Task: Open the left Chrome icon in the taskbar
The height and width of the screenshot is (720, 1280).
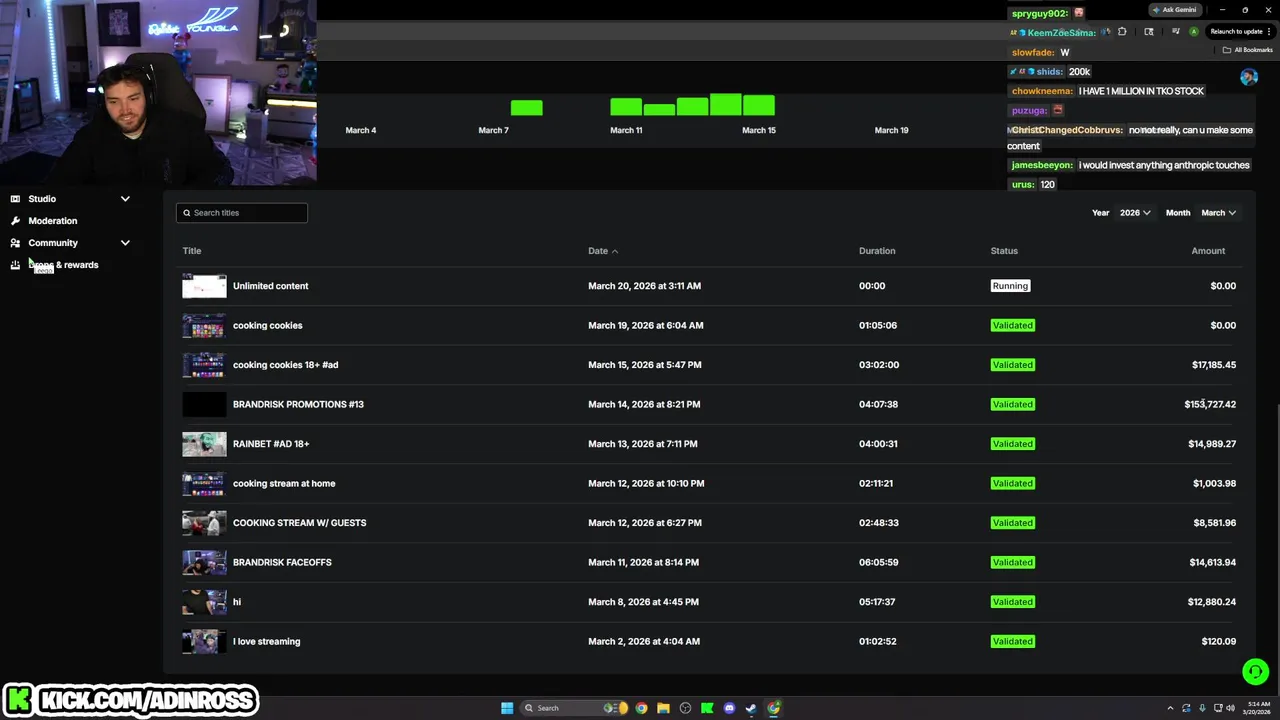Action: pos(641,708)
